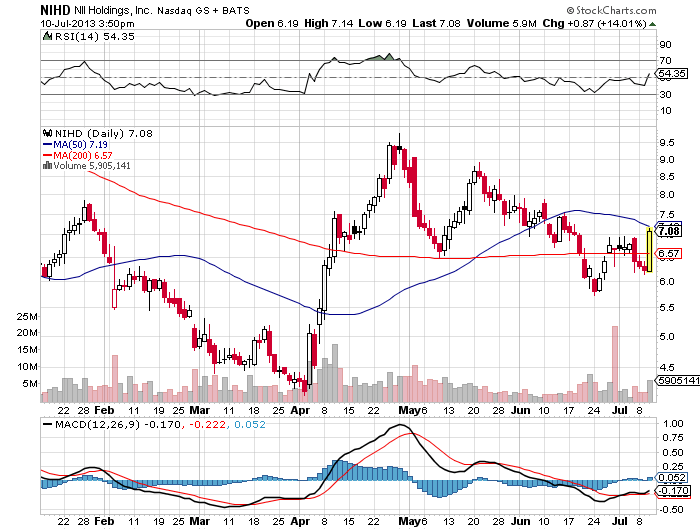
Task: Click the May label on price chart axis
Action: pyautogui.click(x=409, y=410)
